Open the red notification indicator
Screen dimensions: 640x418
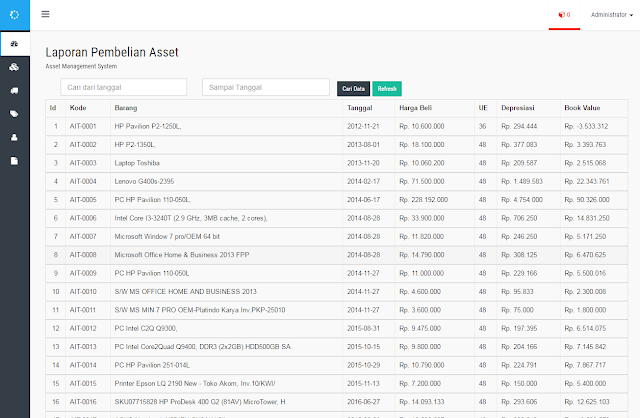coord(564,15)
